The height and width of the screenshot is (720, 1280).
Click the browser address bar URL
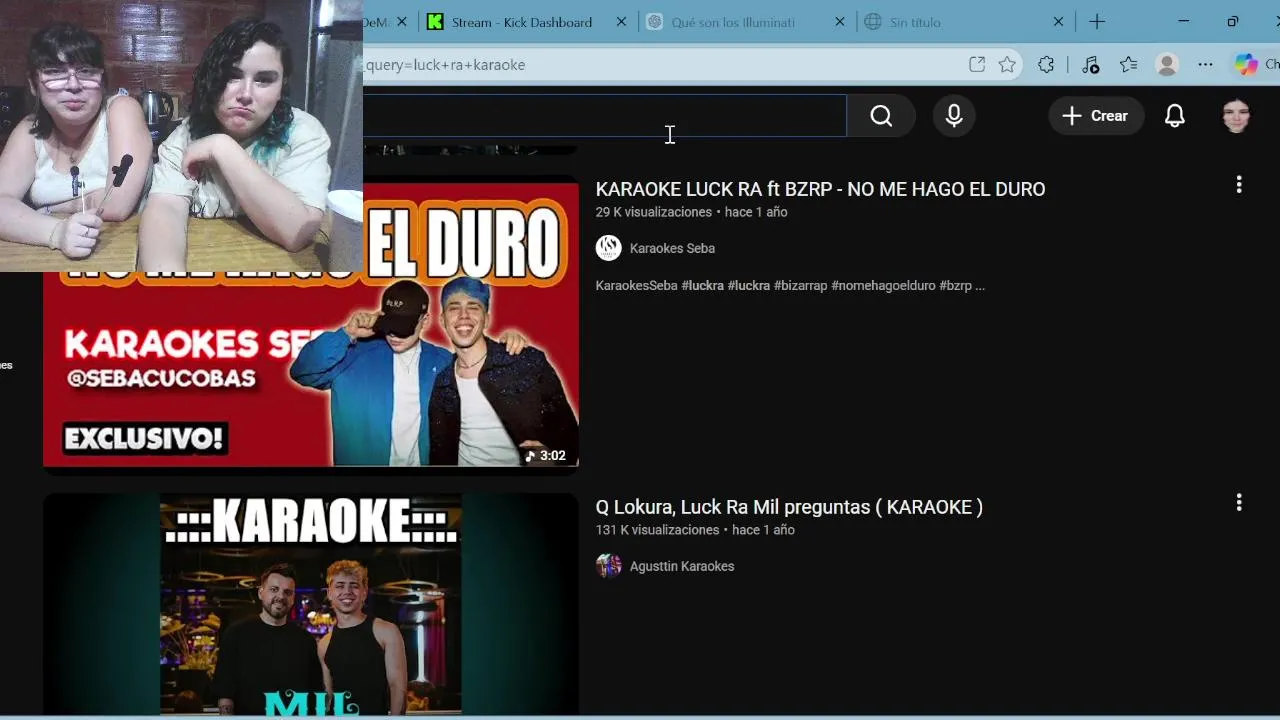tap(445, 65)
